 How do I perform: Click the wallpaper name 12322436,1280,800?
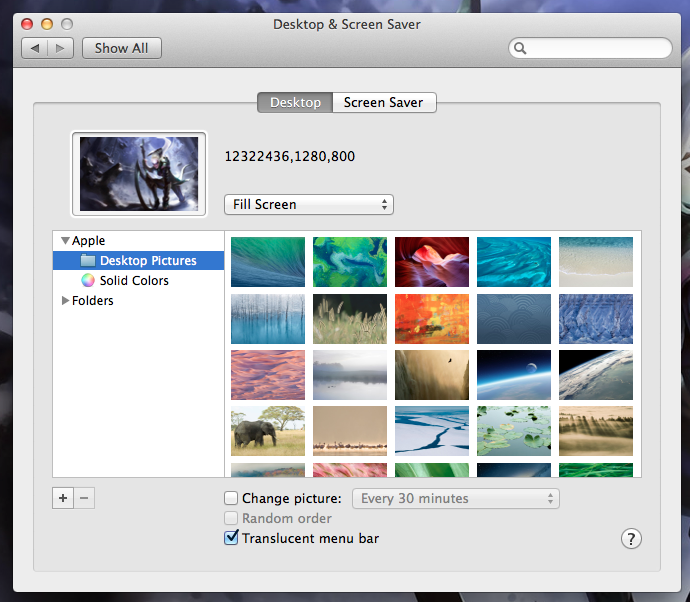tap(290, 156)
